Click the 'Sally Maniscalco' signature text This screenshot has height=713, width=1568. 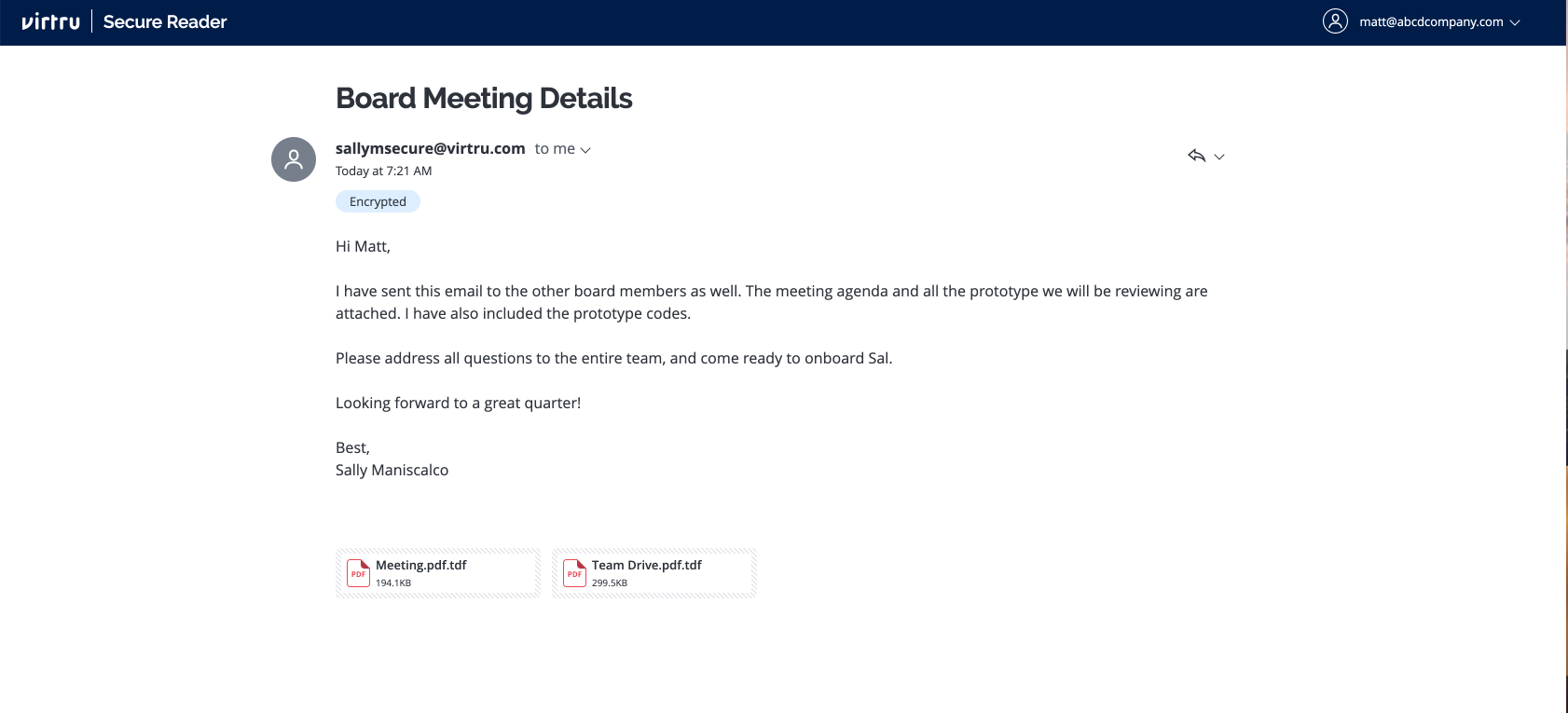click(x=392, y=470)
